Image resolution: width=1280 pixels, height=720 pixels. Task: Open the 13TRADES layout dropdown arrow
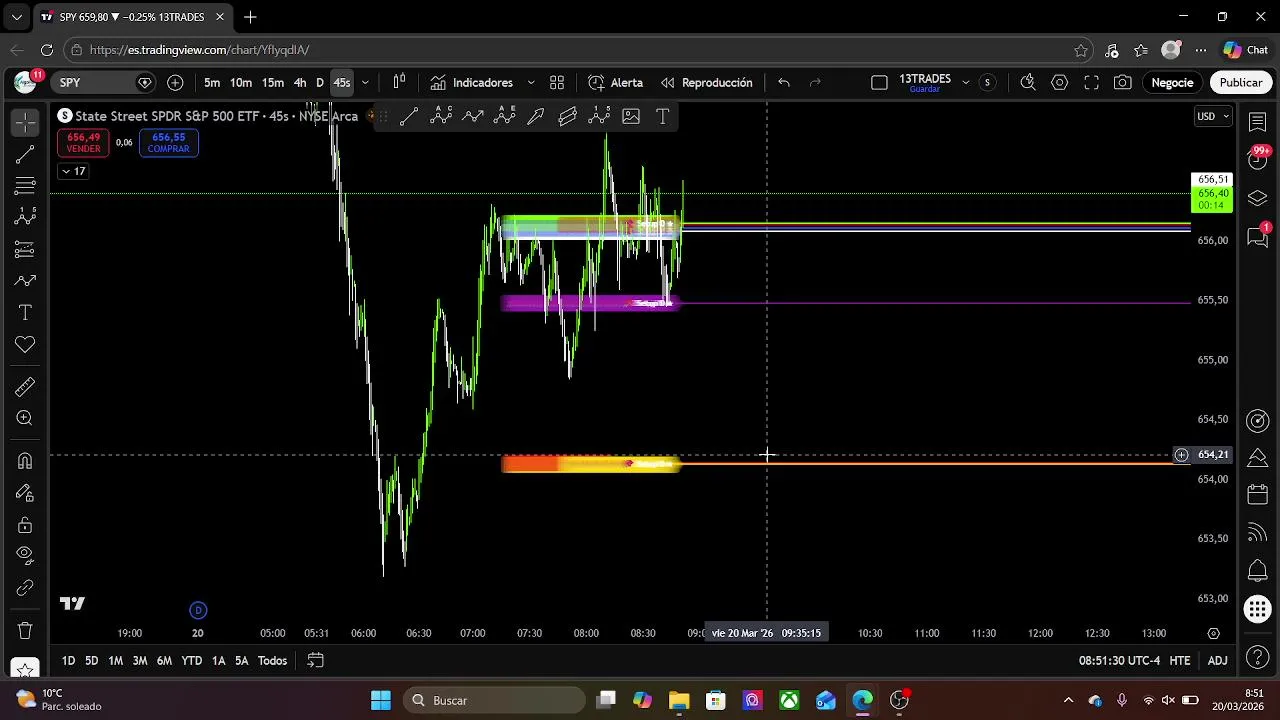tap(965, 82)
